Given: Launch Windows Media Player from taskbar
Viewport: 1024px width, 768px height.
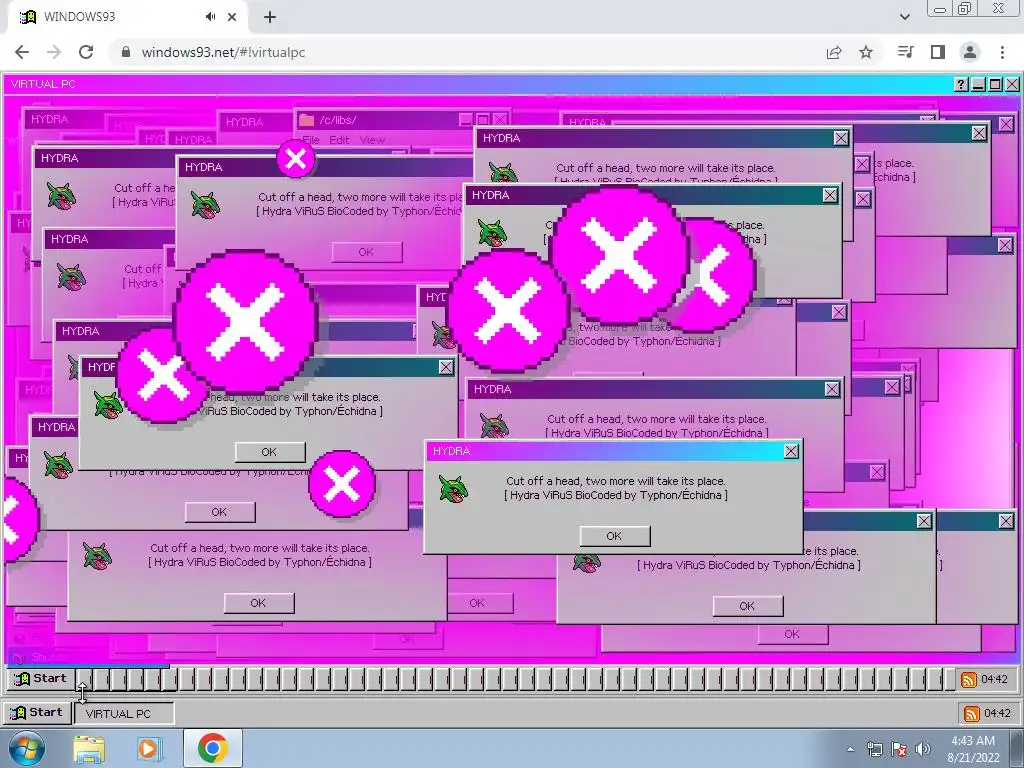Looking at the screenshot, I should pyautogui.click(x=148, y=748).
